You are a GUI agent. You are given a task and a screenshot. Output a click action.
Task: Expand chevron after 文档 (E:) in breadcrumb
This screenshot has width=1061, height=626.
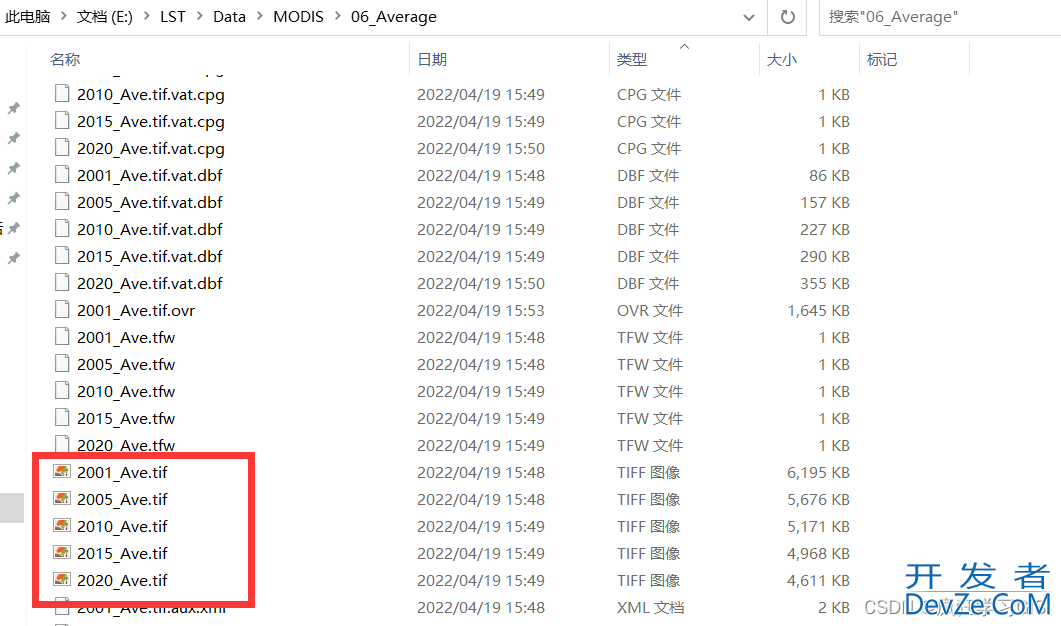(146, 16)
